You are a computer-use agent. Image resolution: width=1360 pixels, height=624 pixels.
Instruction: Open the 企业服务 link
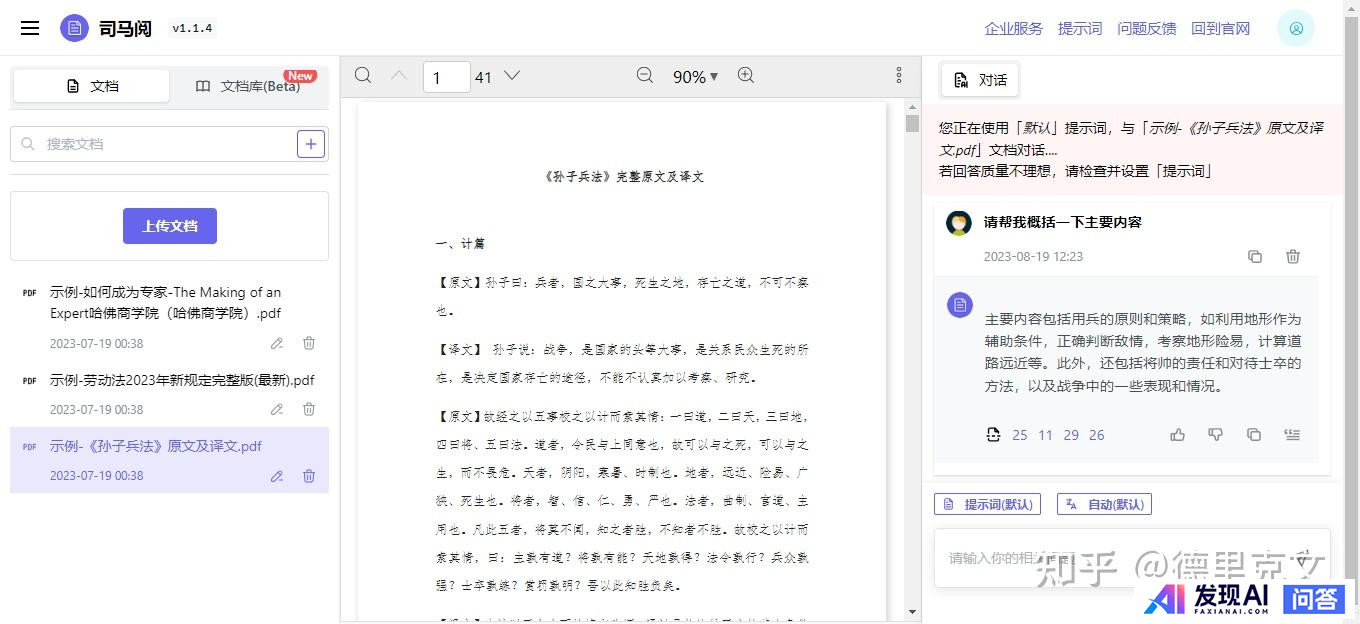point(1013,28)
